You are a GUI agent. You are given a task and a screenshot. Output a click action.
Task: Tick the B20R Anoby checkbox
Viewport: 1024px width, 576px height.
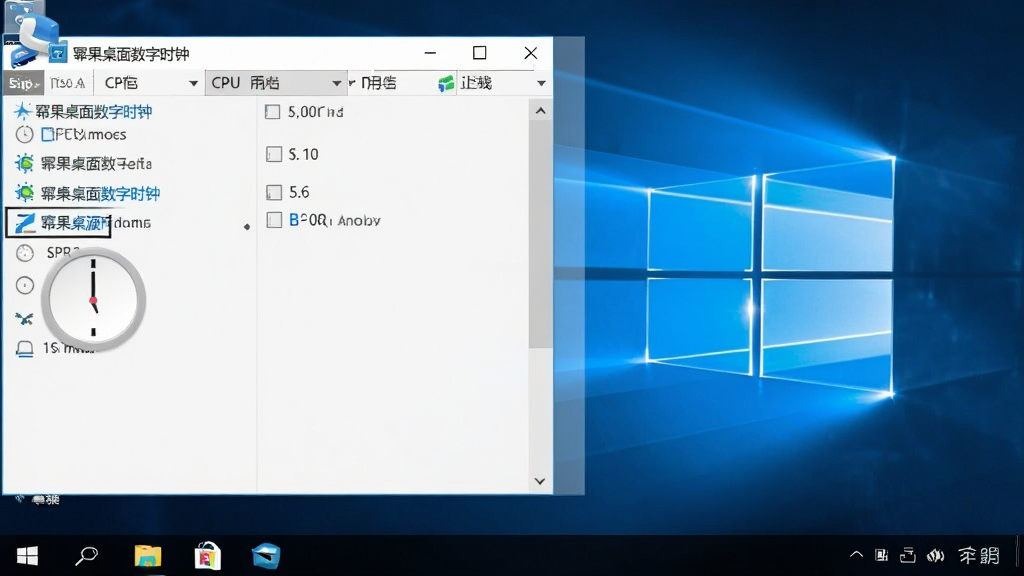pyautogui.click(x=274, y=220)
